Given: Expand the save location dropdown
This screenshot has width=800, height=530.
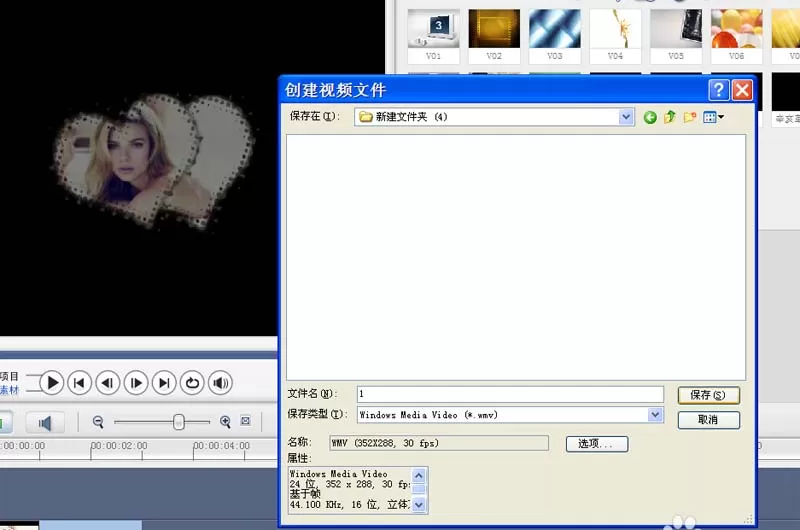Looking at the screenshot, I should (626, 117).
